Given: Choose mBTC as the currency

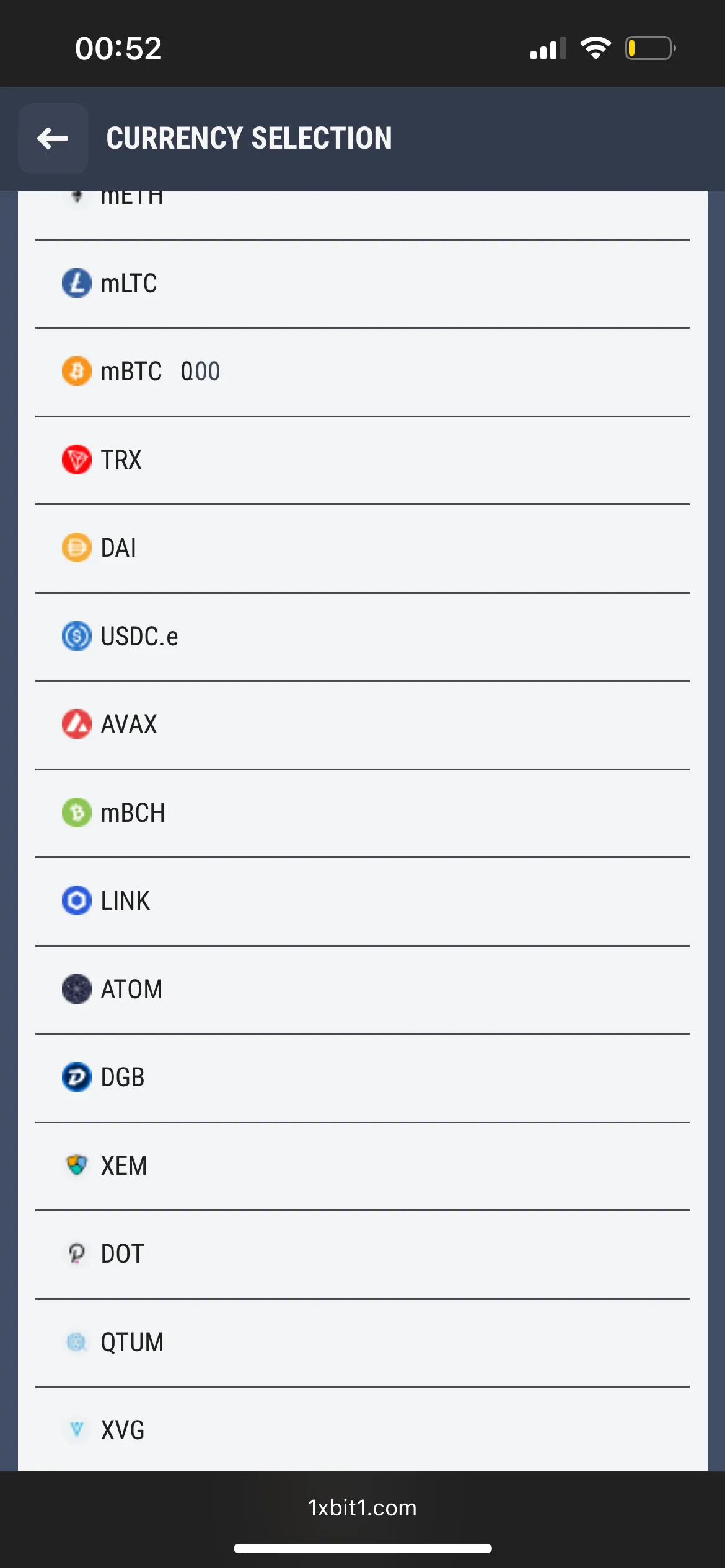Looking at the screenshot, I should pos(131,372).
